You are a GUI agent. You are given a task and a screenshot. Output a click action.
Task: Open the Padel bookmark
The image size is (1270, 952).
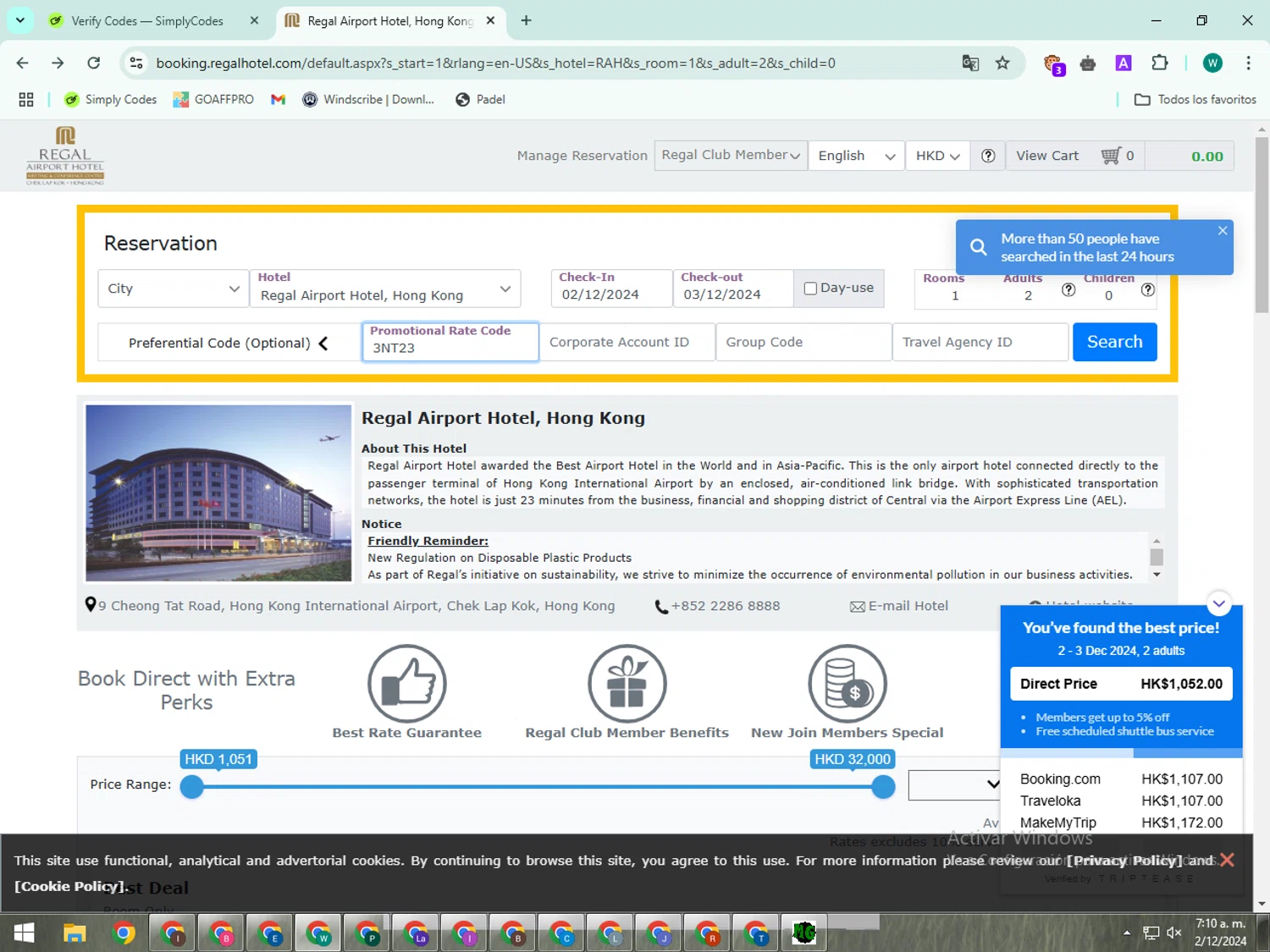click(x=480, y=99)
